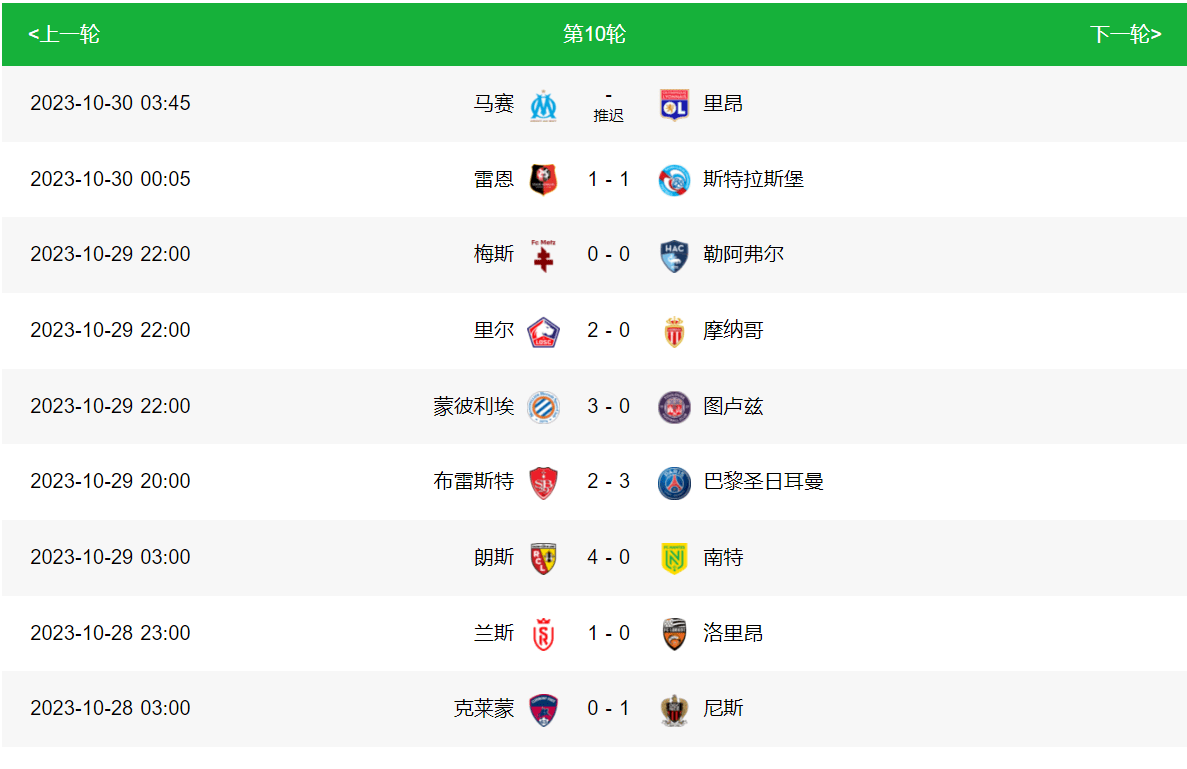This screenshot has width=1187, height=769.
Task: Open the 布雷斯特 team name link
Action: tap(473, 482)
